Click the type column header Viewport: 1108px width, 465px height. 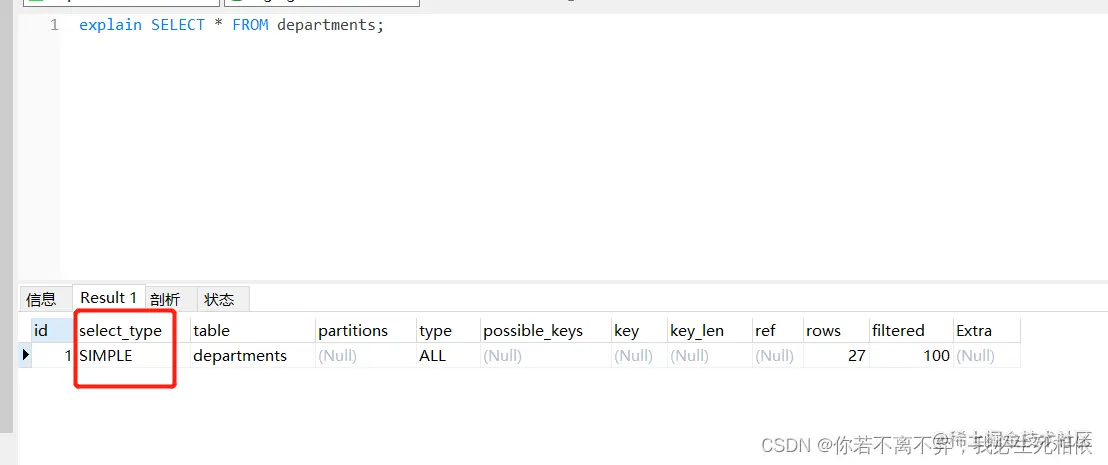447,331
